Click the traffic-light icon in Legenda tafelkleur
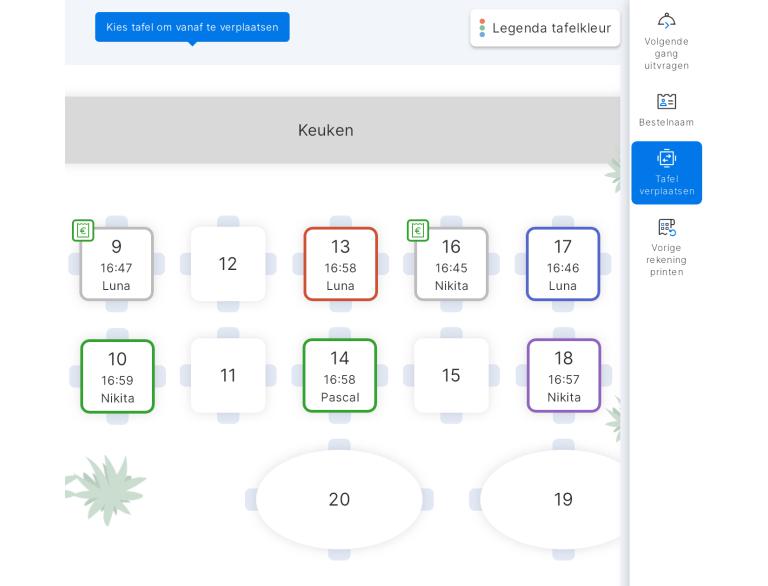 tap(482, 28)
